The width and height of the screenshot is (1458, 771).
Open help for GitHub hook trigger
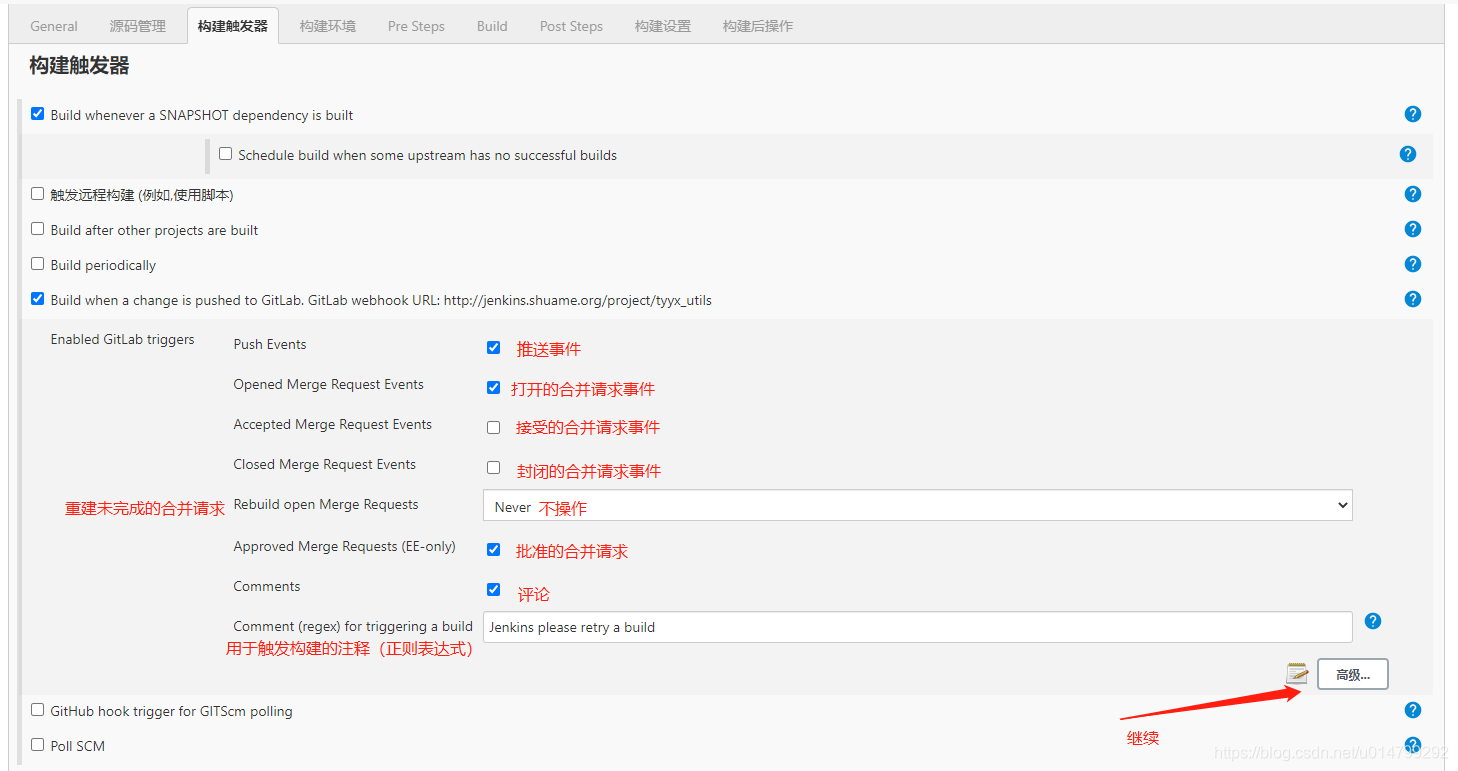coord(1413,710)
